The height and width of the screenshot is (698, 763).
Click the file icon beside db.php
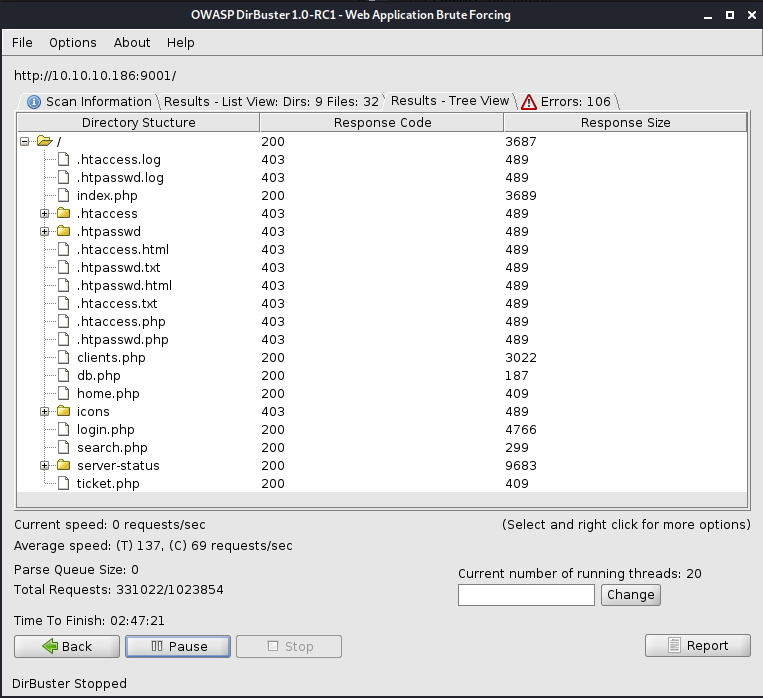pyautogui.click(x=63, y=375)
